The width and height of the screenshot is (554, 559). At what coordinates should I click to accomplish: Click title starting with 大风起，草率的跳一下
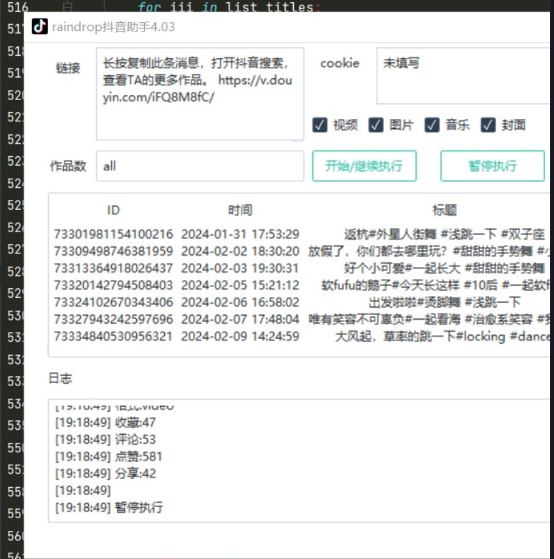pos(442,337)
